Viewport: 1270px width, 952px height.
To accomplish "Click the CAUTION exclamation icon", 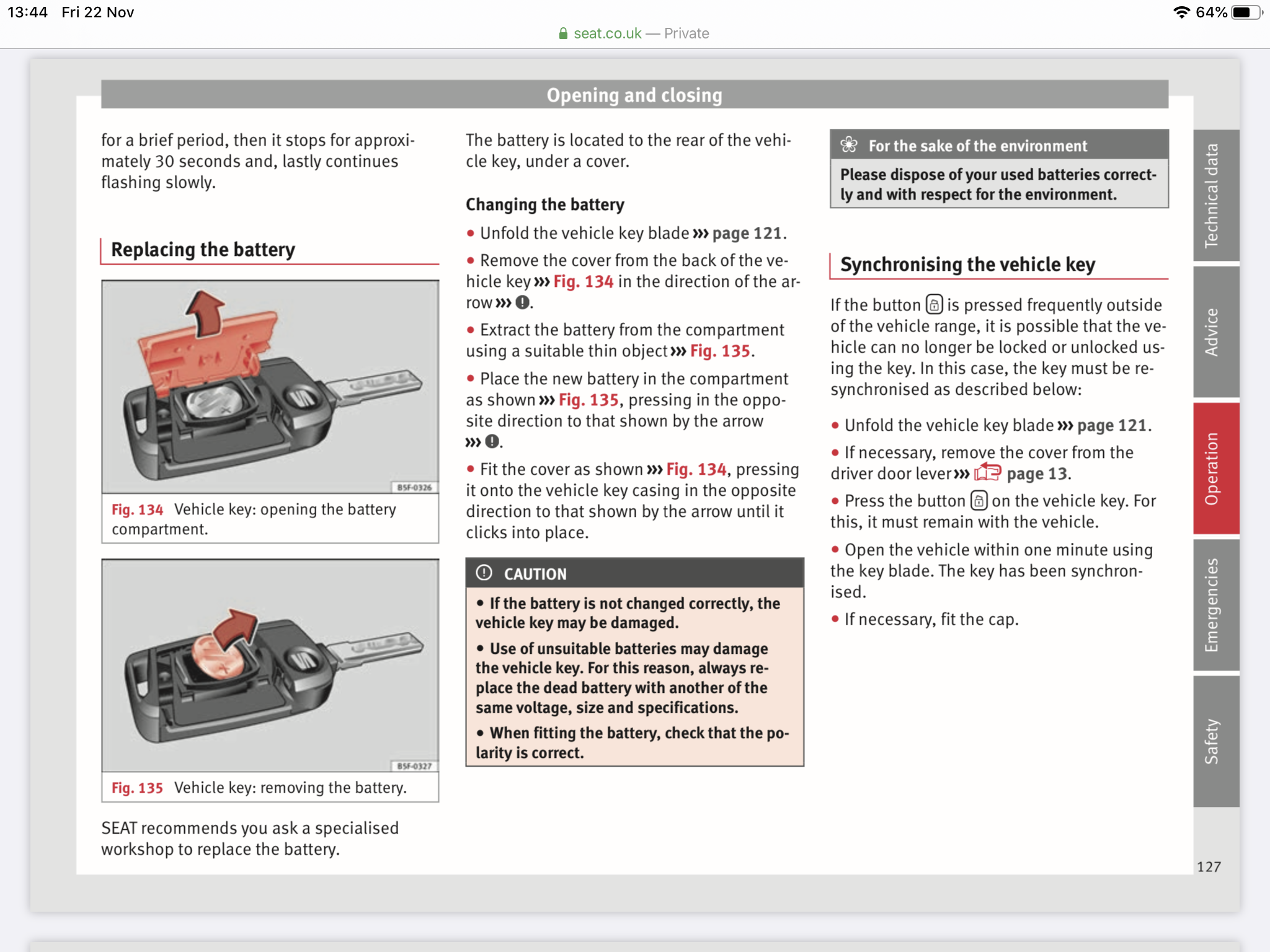I will coord(484,573).
